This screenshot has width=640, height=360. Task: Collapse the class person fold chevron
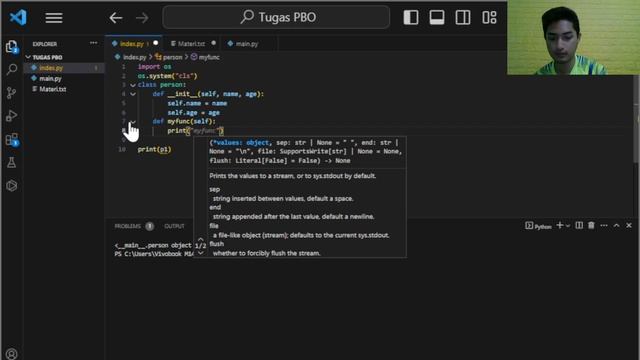pos(133,85)
